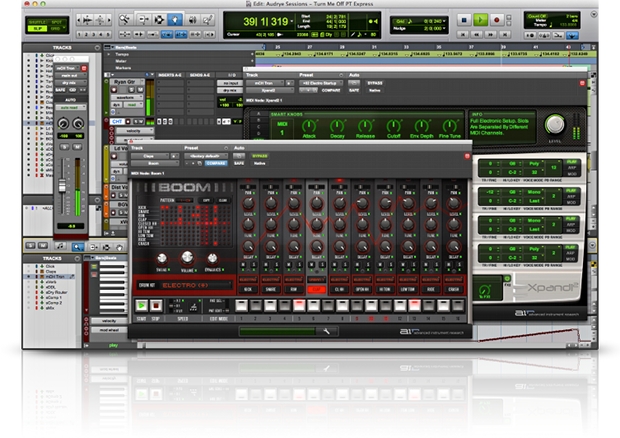Open the mCH Tron track selector in Xpand!2 window
This screenshot has width=620, height=438.
tap(265, 83)
